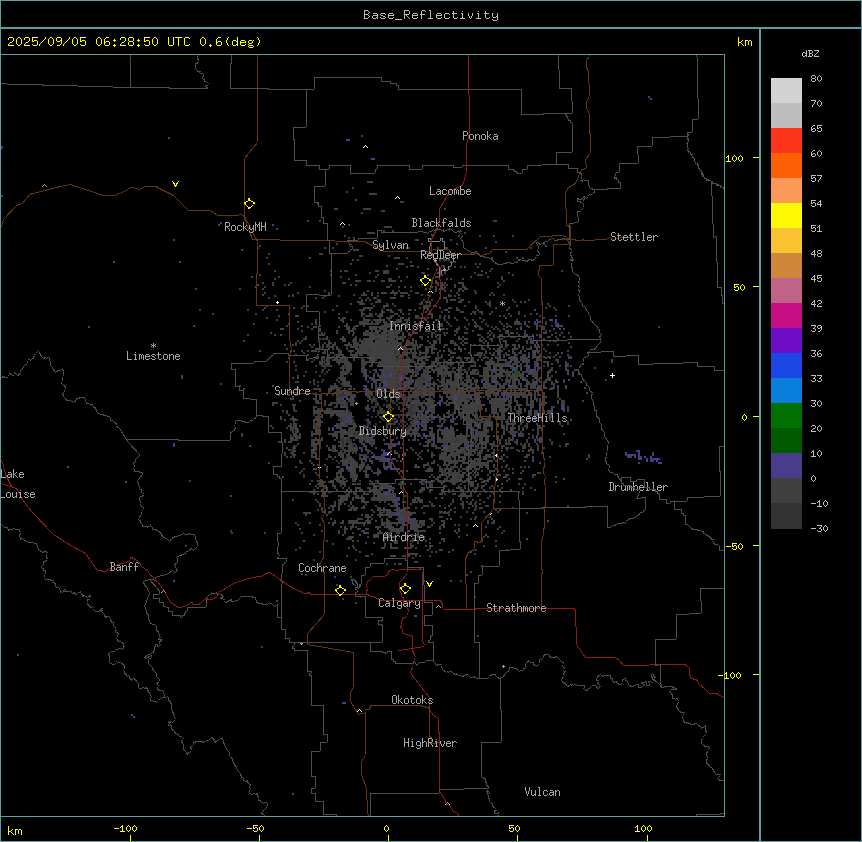Select the Lake Louise label
862x842 pixels.
pyautogui.click(x=18, y=484)
